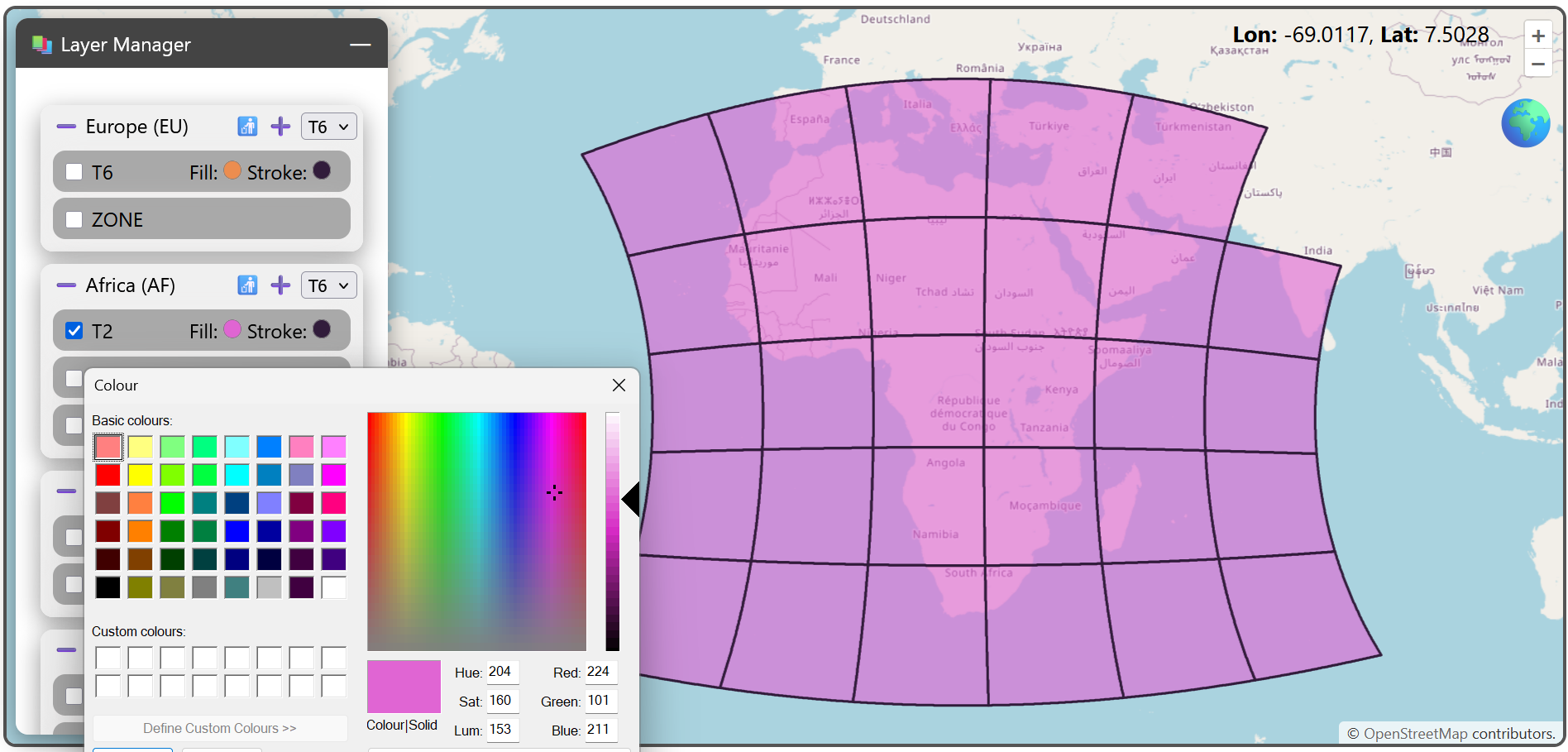Click the plus icon beside Europe (EU)
The image size is (1568, 752).
[280, 127]
